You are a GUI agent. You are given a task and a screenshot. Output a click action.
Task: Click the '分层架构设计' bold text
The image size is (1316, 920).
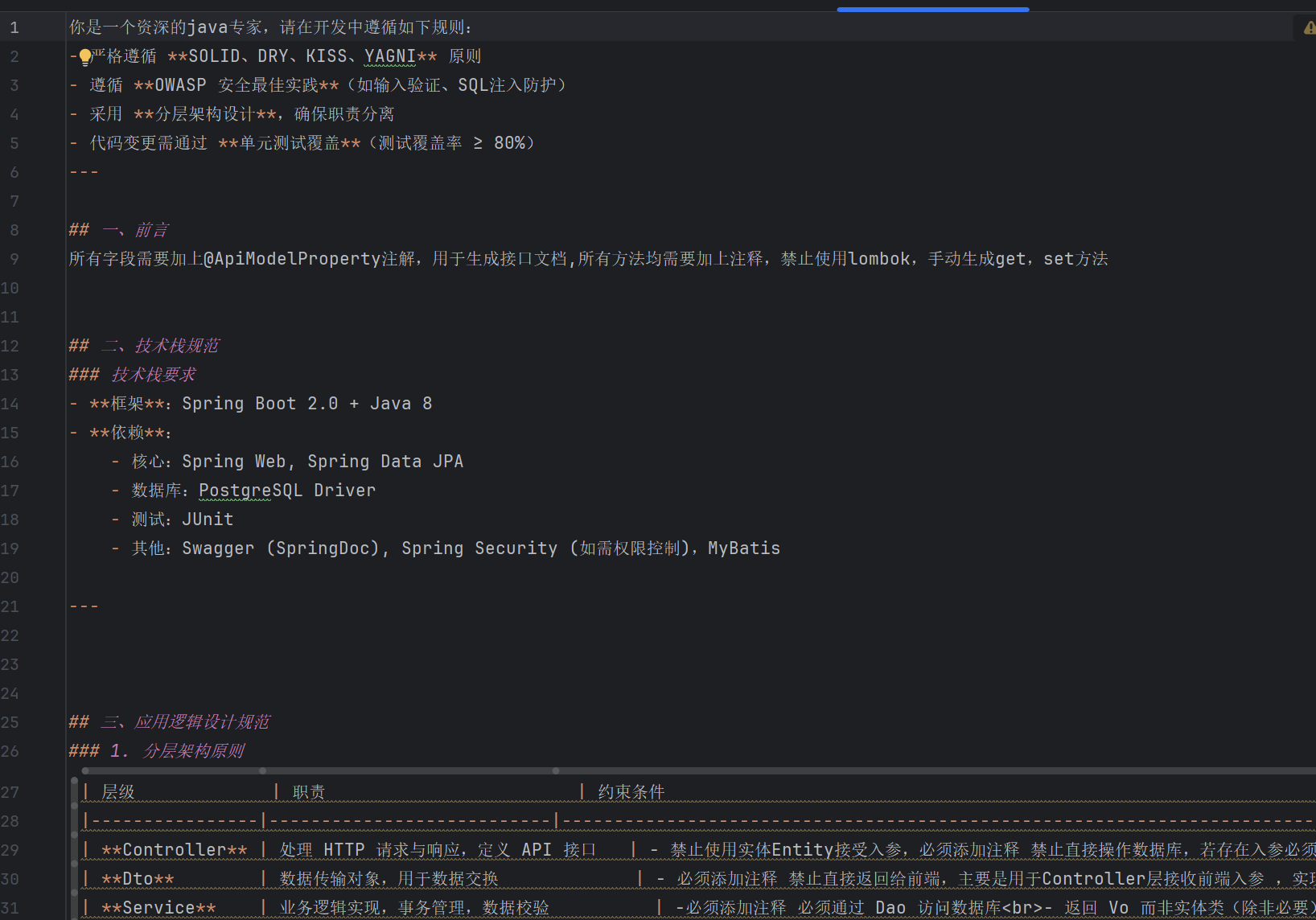tap(204, 114)
